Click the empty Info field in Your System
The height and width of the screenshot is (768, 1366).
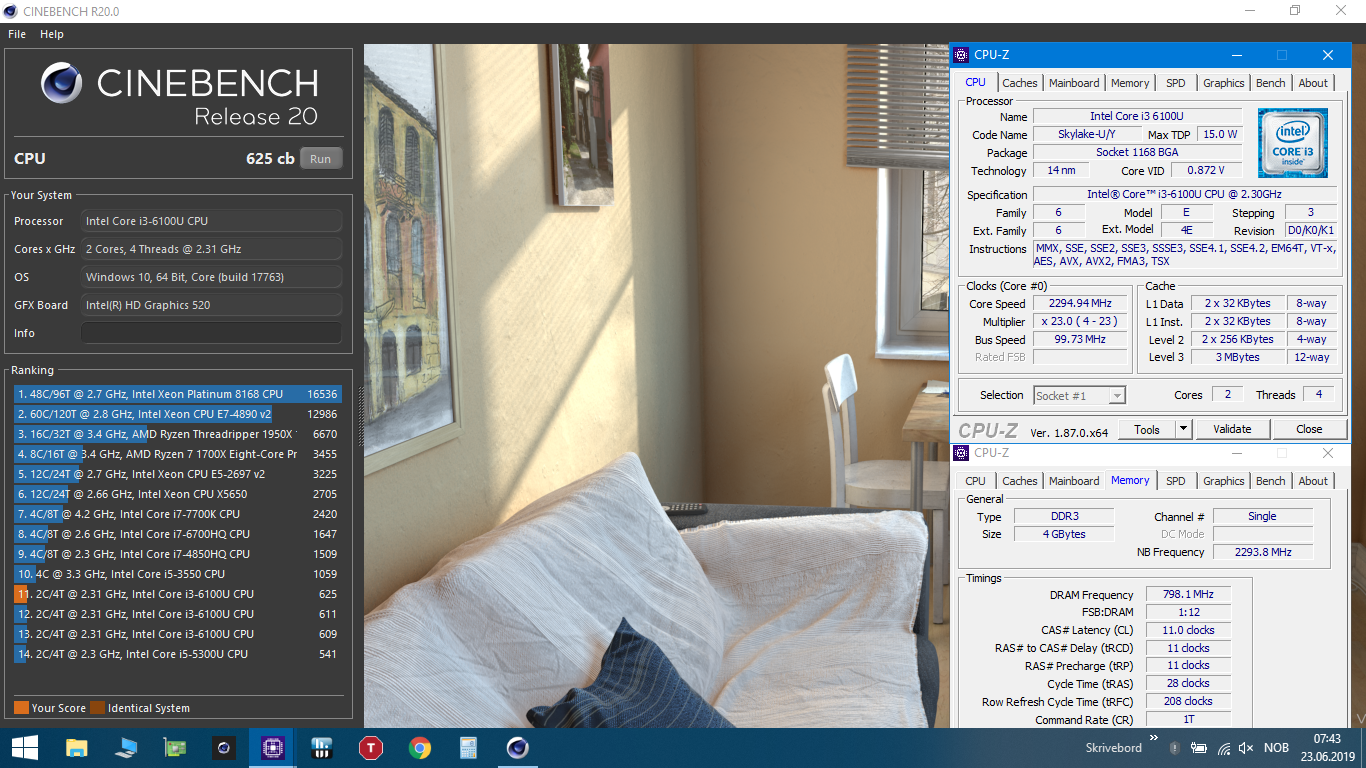[211, 333]
